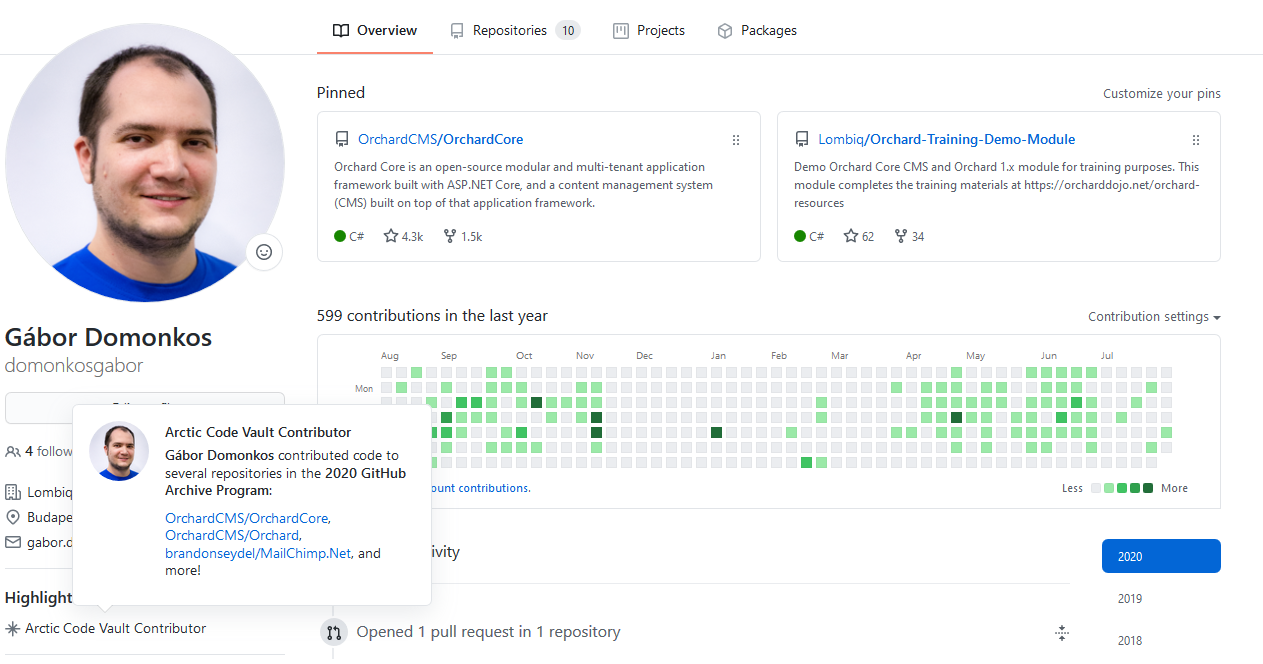
Task: Open OrchardCMS/OrchardCore link in popover
Action: [x=246, y=518]
